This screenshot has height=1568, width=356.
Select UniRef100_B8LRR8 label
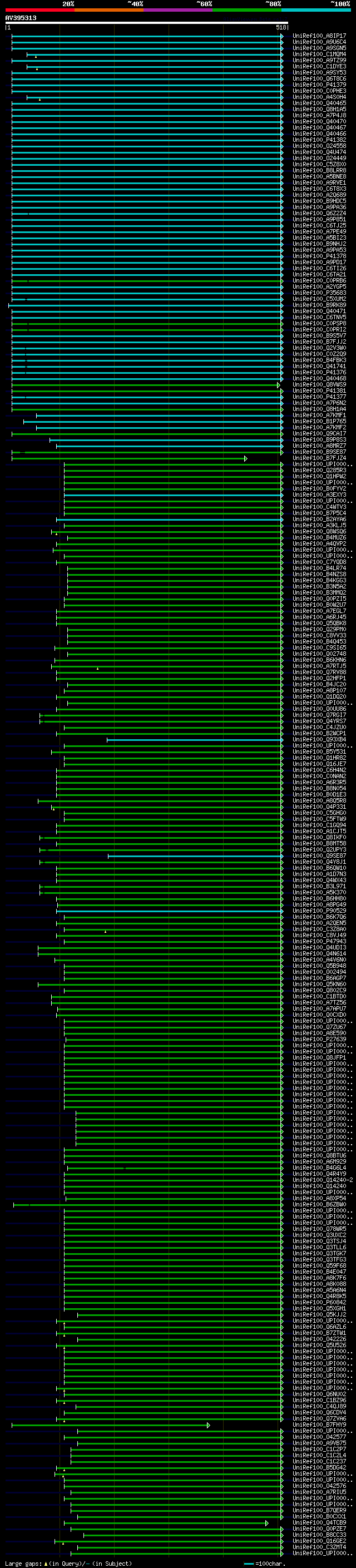coord(319,170)
